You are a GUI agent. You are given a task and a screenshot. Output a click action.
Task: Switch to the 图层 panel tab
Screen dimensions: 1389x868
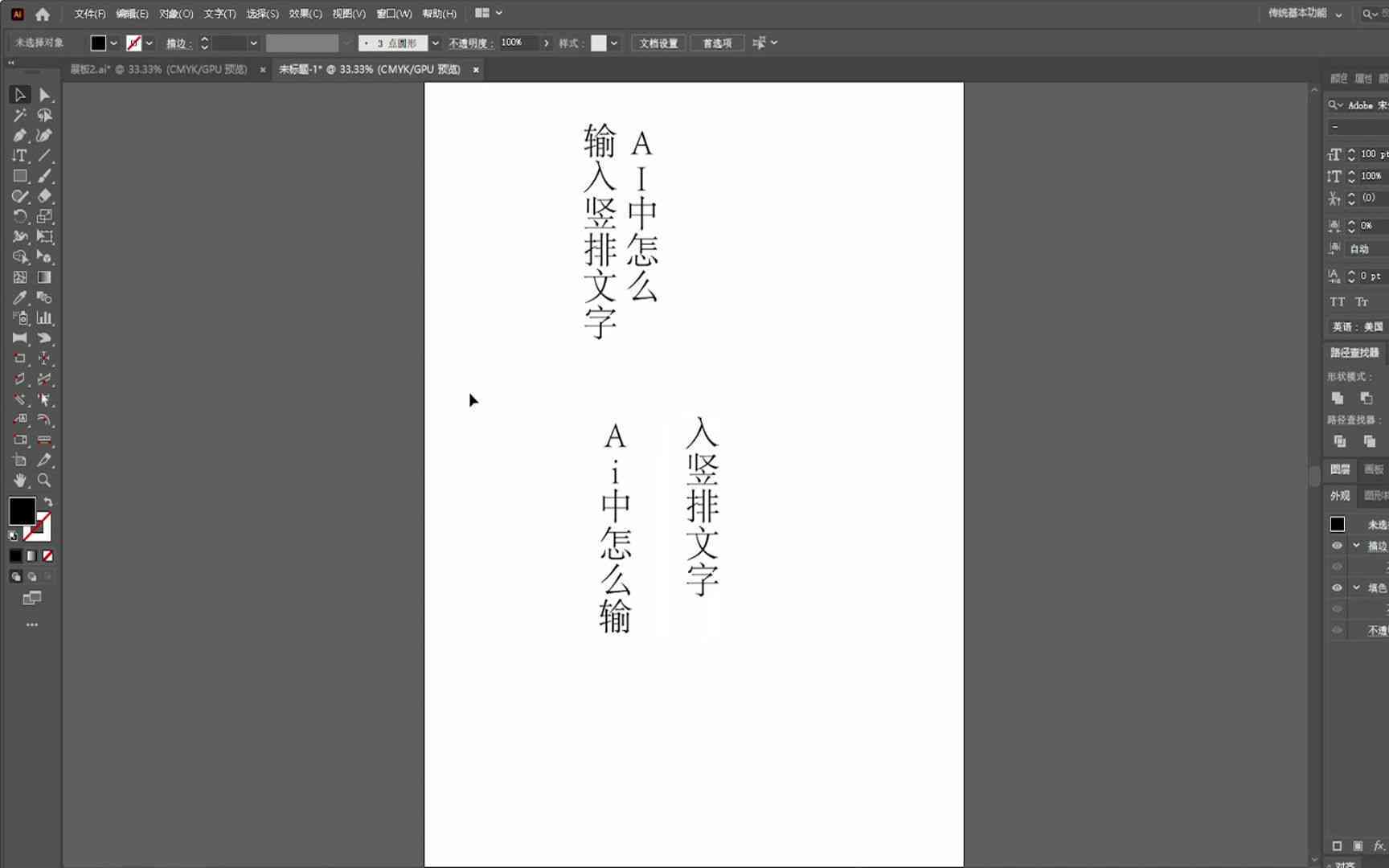[1339, 469]
